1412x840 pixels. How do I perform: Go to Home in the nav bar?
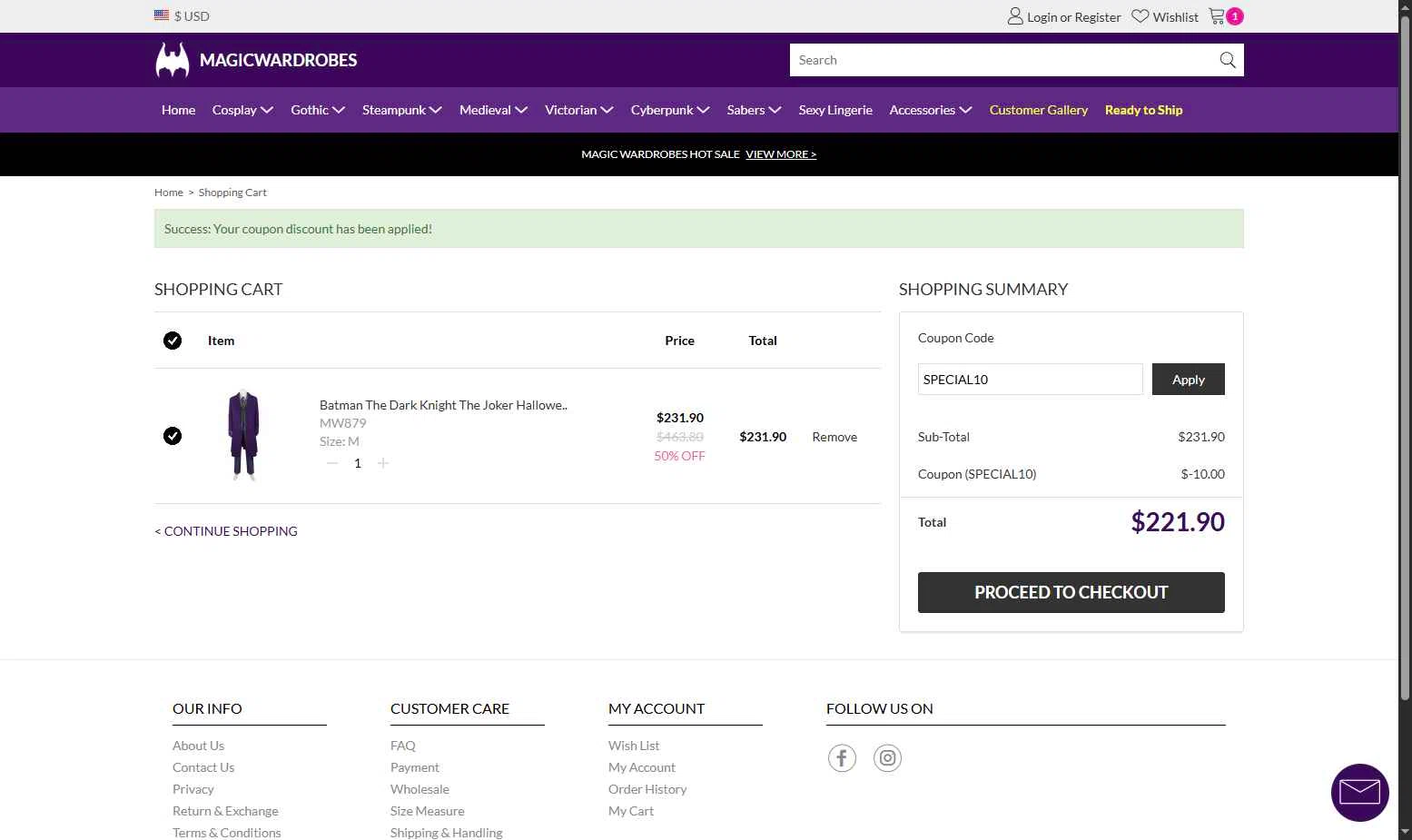(178, 110)
